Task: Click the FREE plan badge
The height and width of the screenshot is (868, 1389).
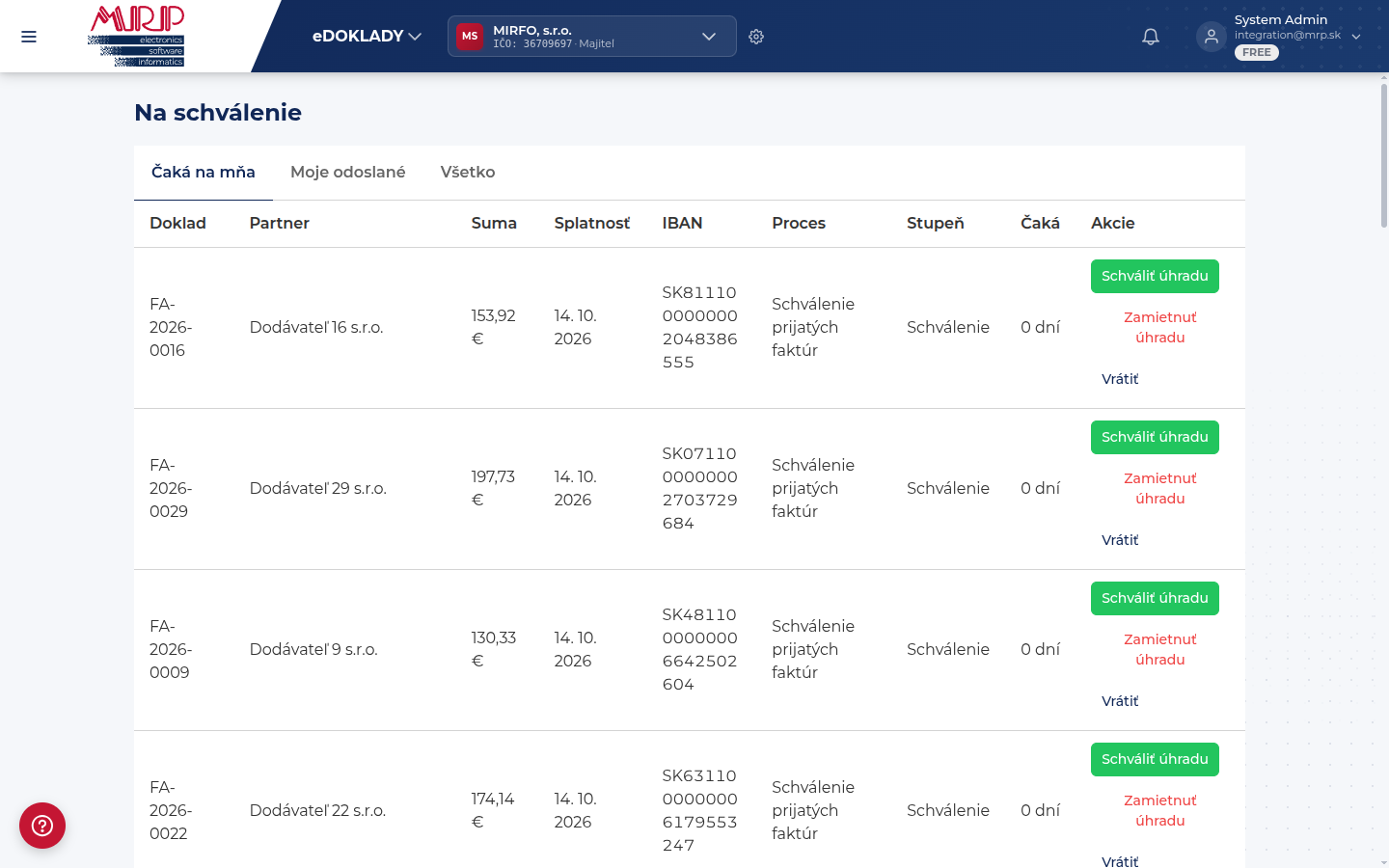Action: [1257, 52]
